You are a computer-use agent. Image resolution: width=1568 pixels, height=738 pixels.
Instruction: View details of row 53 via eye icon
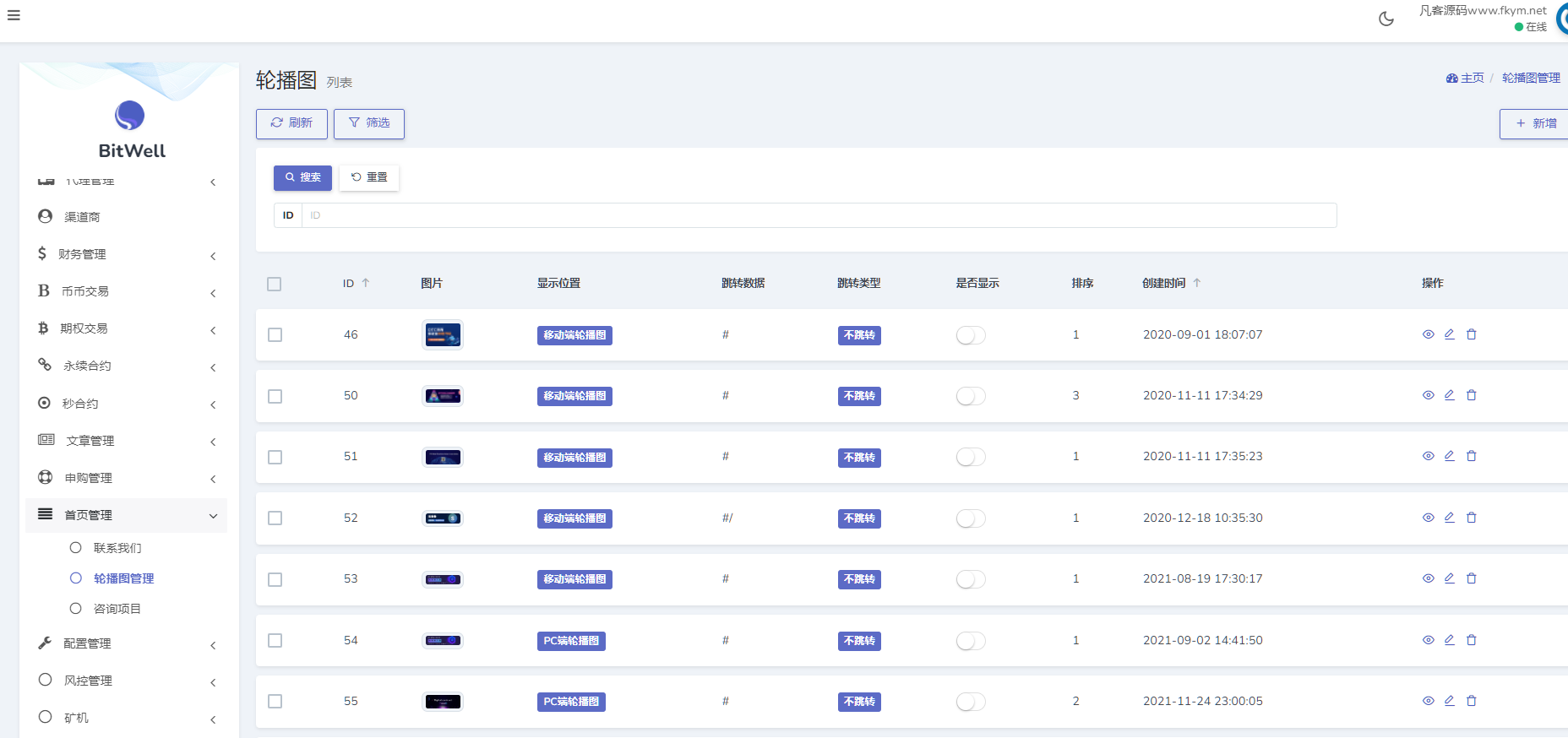1428,578
